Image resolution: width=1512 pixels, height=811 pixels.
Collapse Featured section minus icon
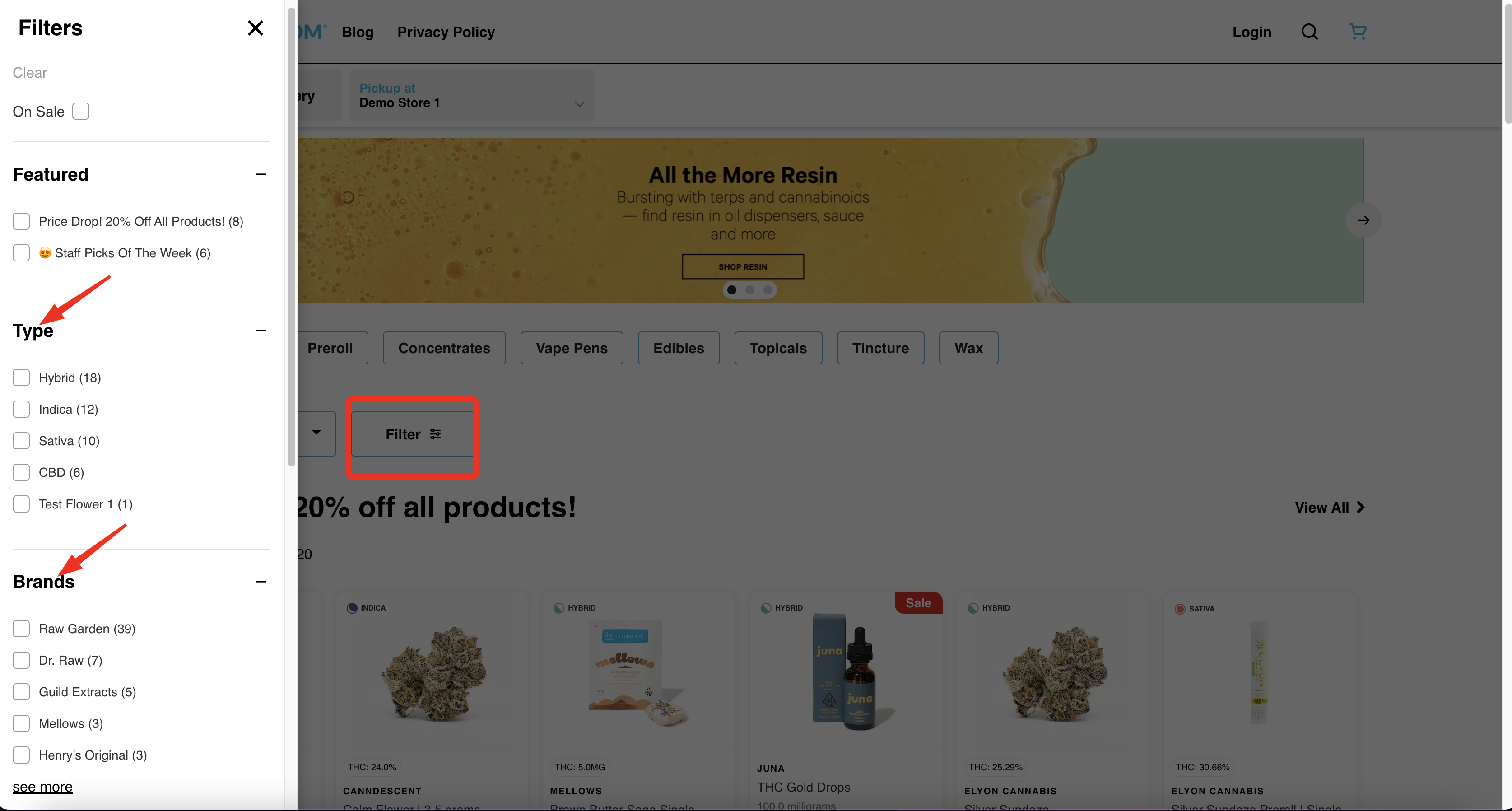(x=261, y=174)
